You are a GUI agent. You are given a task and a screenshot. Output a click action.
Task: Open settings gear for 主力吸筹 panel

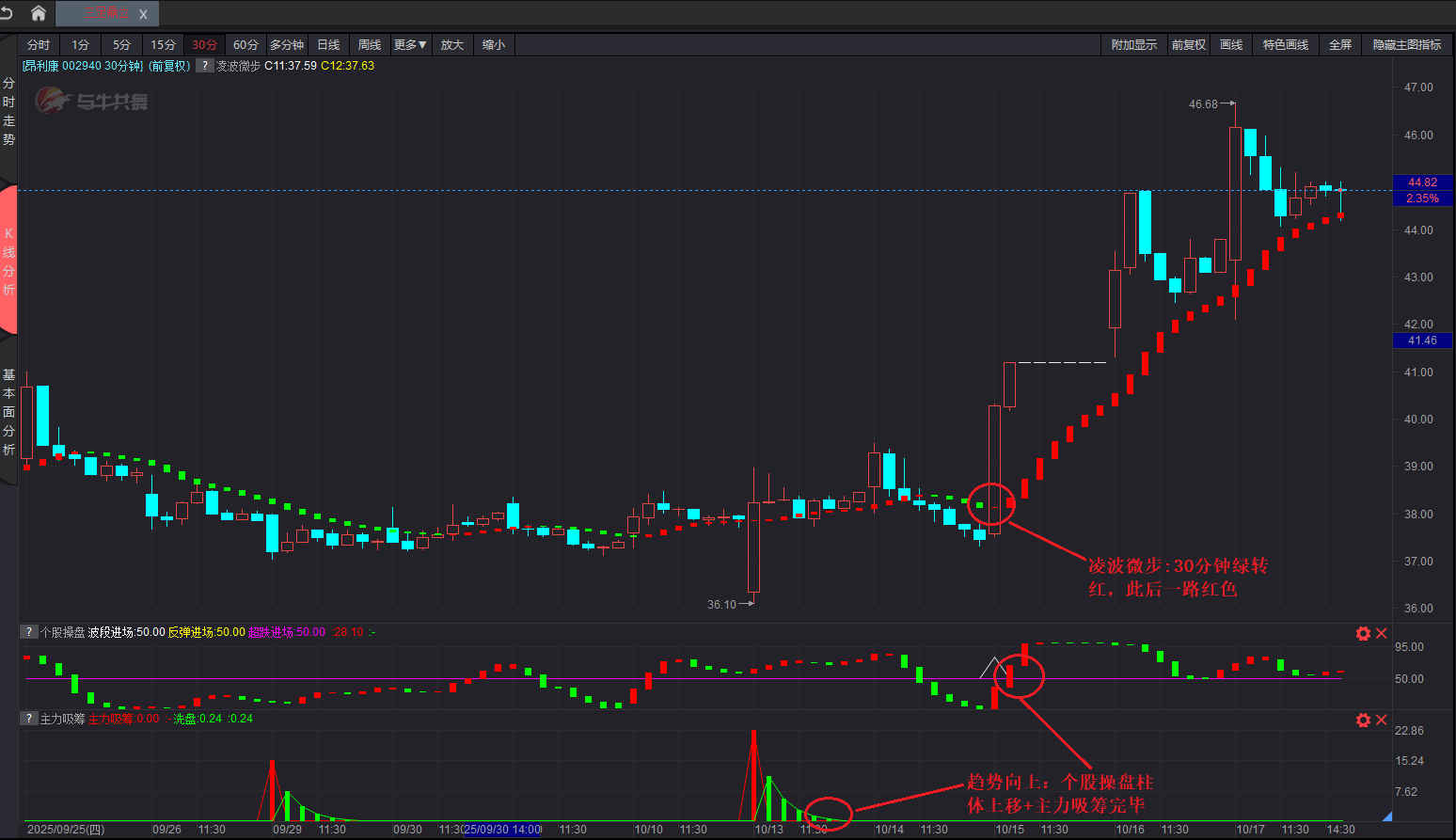point(1363,720)
